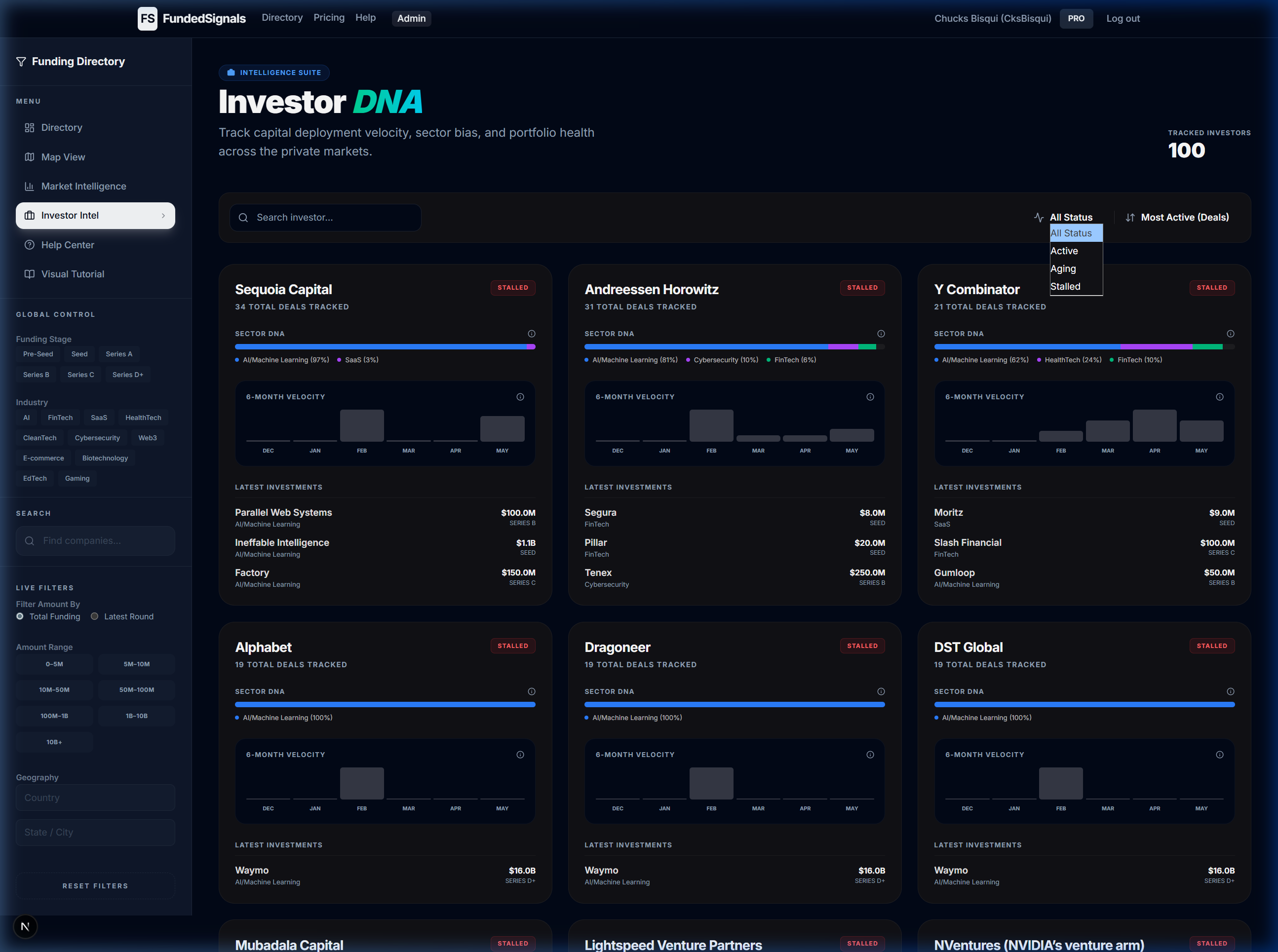Image resolution: width=1278 pixels, height=952 pixels.
Task: Open the Slash Financial investment entry
Action: coord(1084,547)
